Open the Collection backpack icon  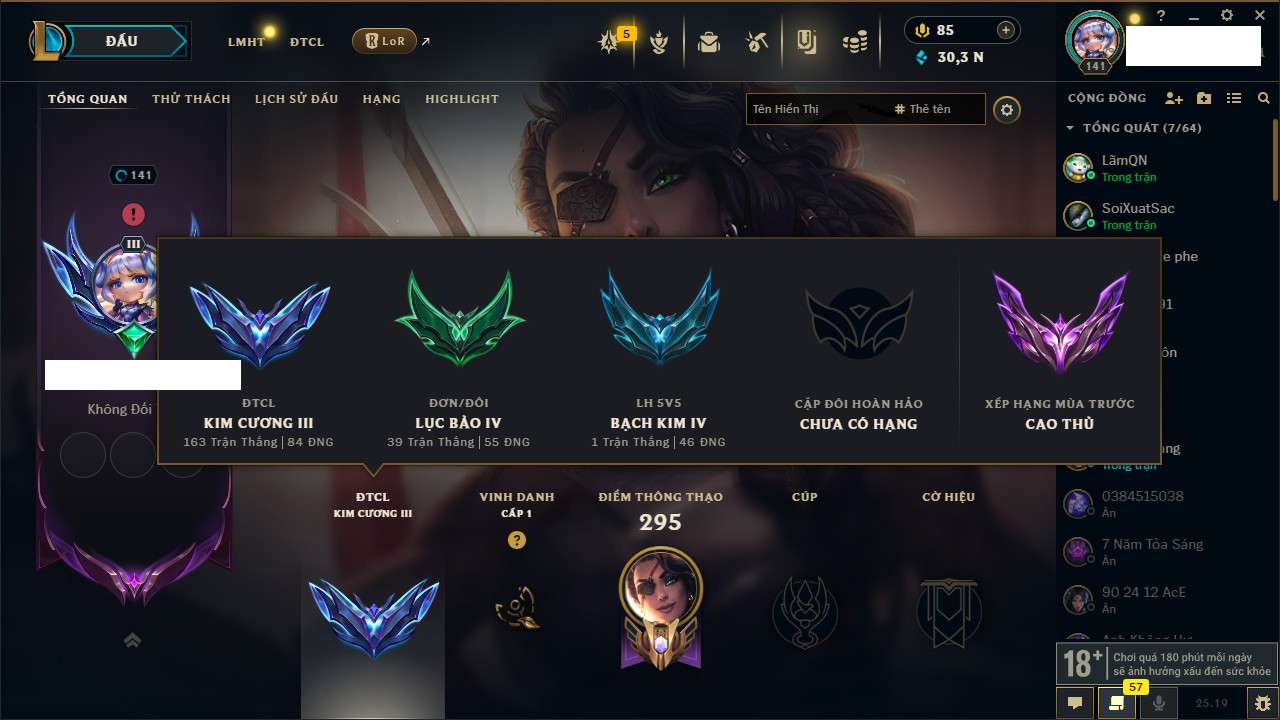coord(709,42)
